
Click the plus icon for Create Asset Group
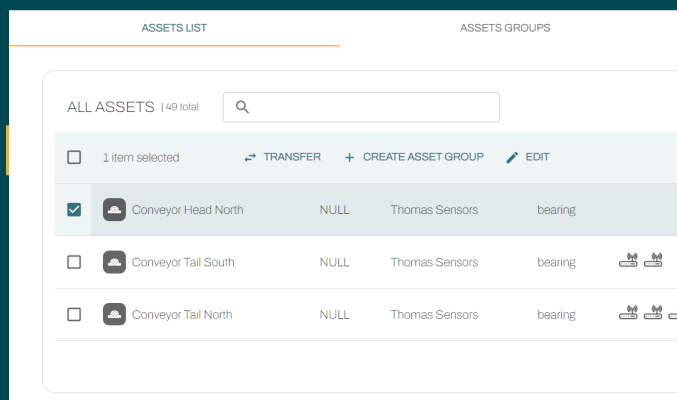tap(349, 157)
